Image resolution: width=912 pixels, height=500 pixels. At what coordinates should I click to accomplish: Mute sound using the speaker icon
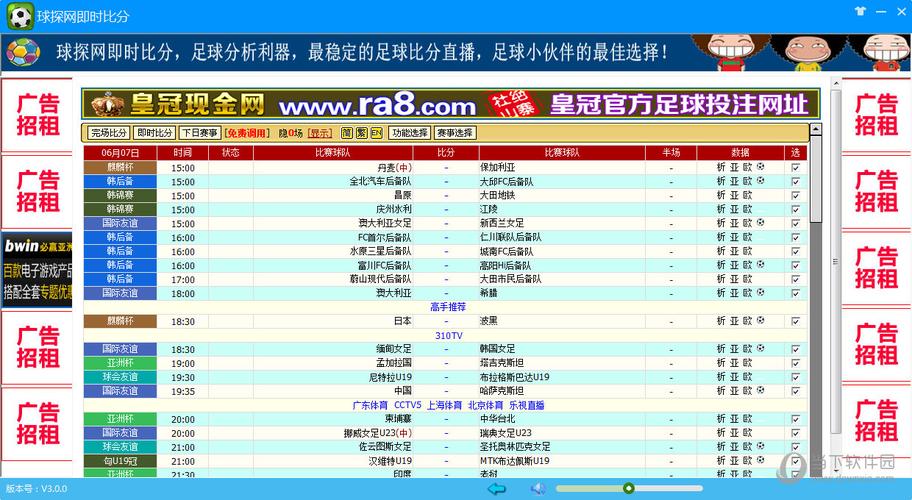538,488
